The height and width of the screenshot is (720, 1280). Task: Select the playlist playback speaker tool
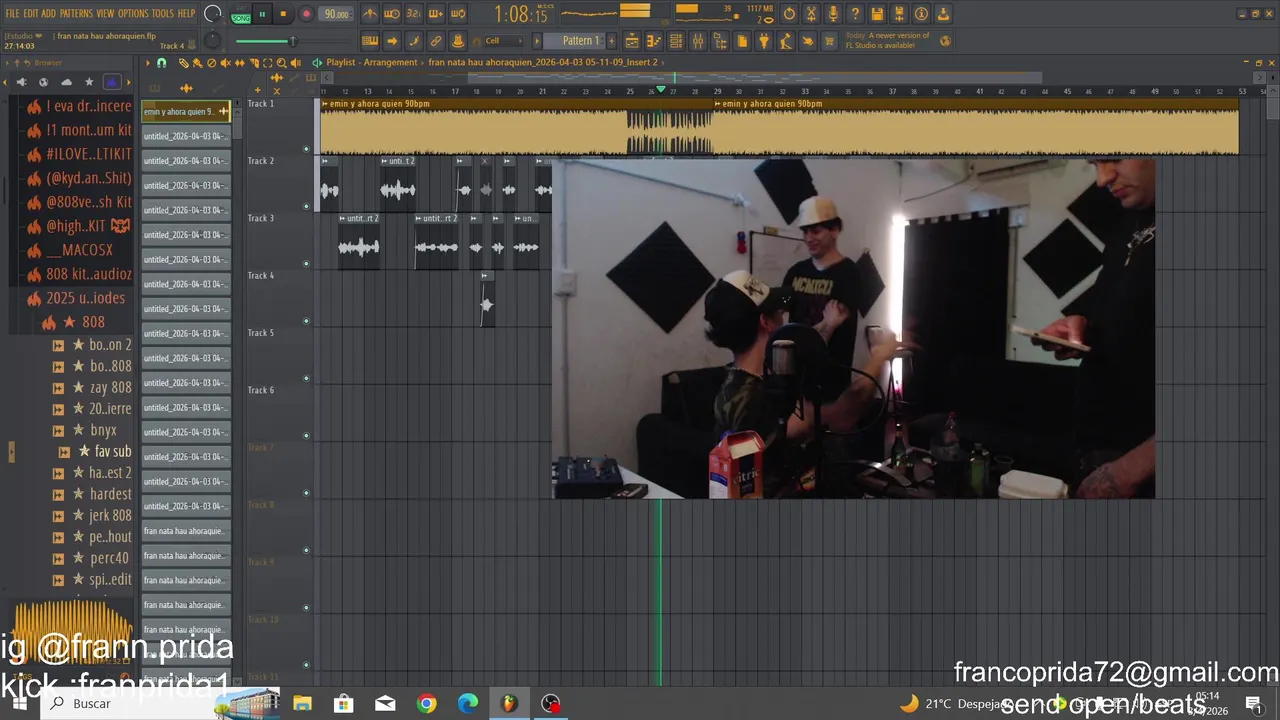(x=295, y=62)
